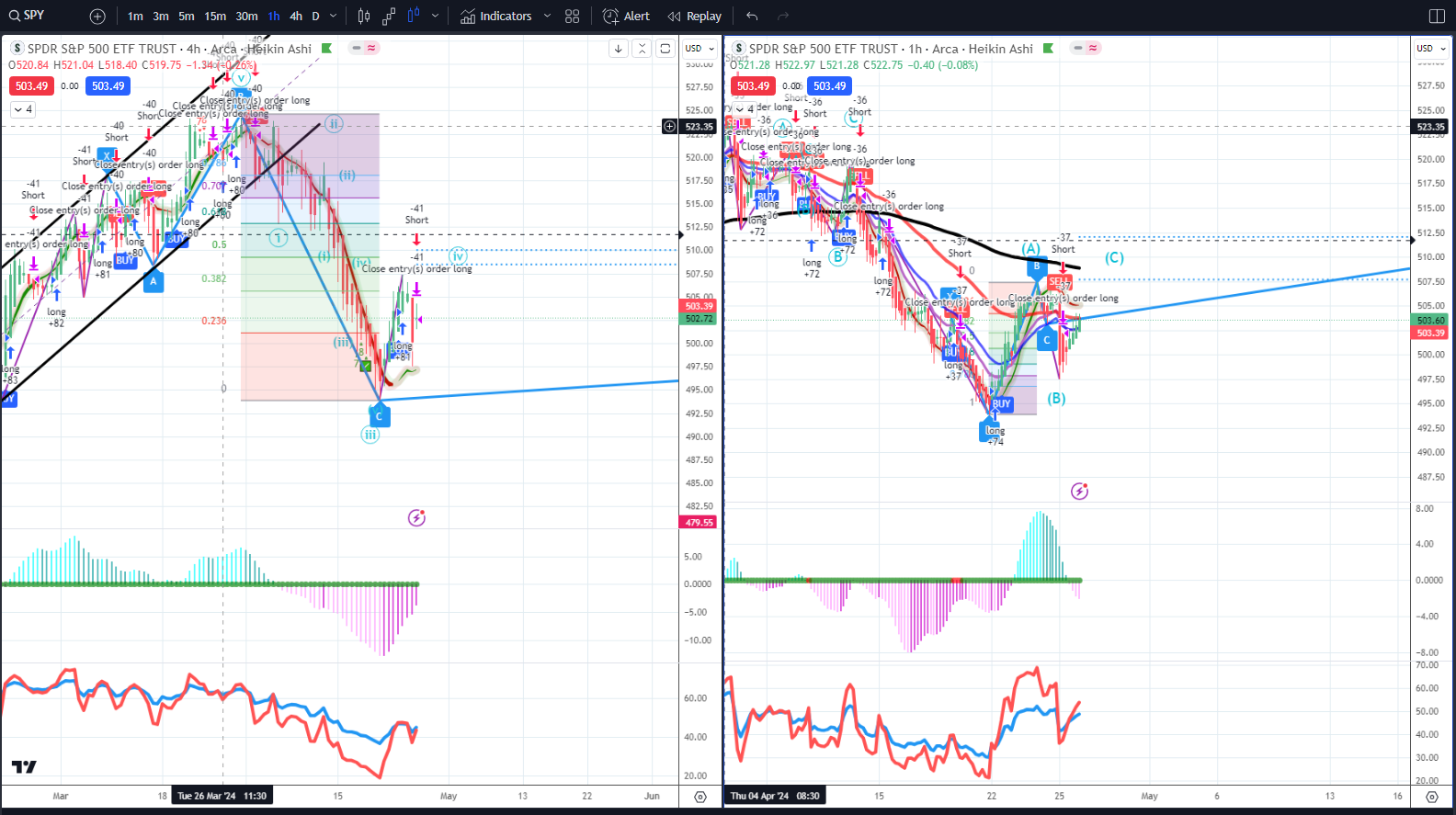
Task: Select the 5m timeframe
Action: (187, 17)
